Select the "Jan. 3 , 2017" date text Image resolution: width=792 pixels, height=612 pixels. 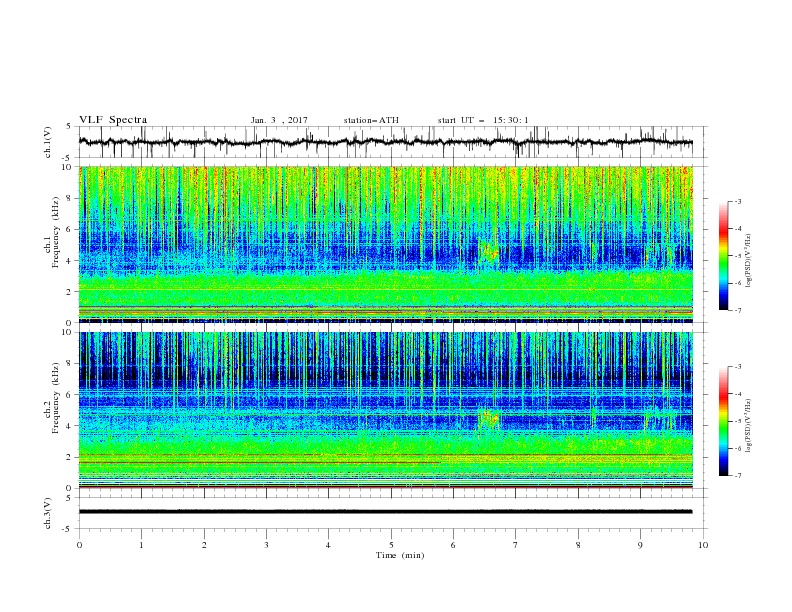coord(279,120)
